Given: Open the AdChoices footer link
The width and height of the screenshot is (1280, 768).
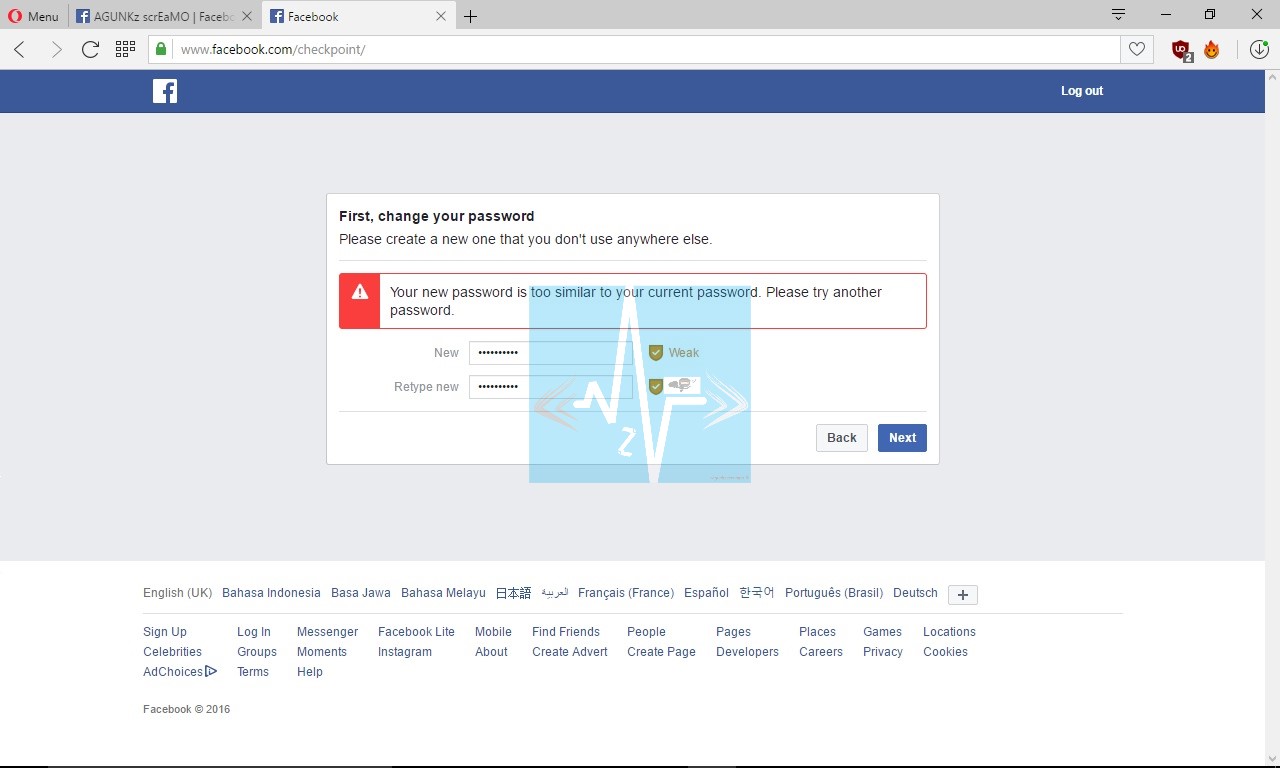Looking at the screenshot, I should click(180, 672).
